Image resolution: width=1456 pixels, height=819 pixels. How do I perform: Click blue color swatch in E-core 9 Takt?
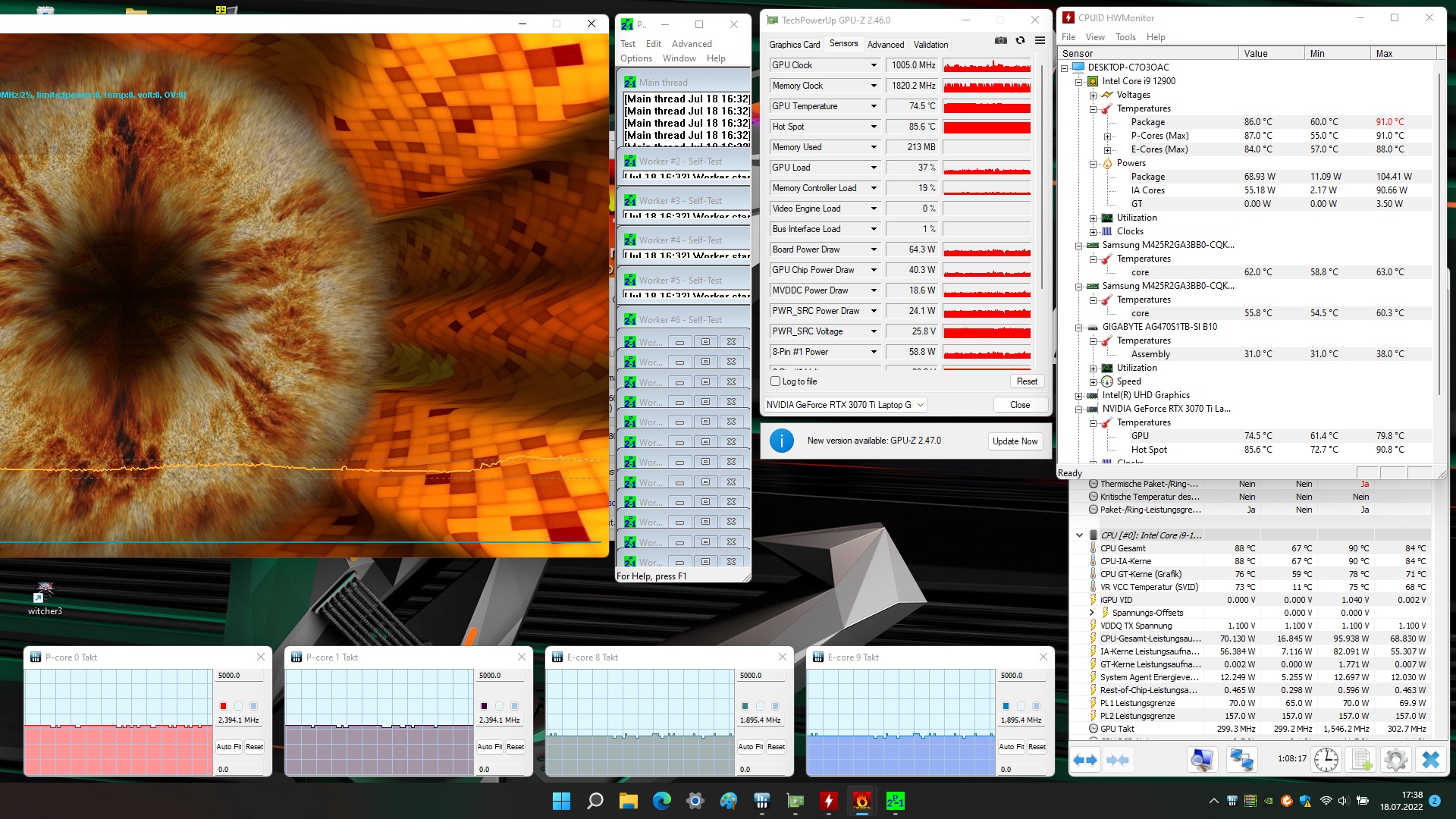point(1006,706)
